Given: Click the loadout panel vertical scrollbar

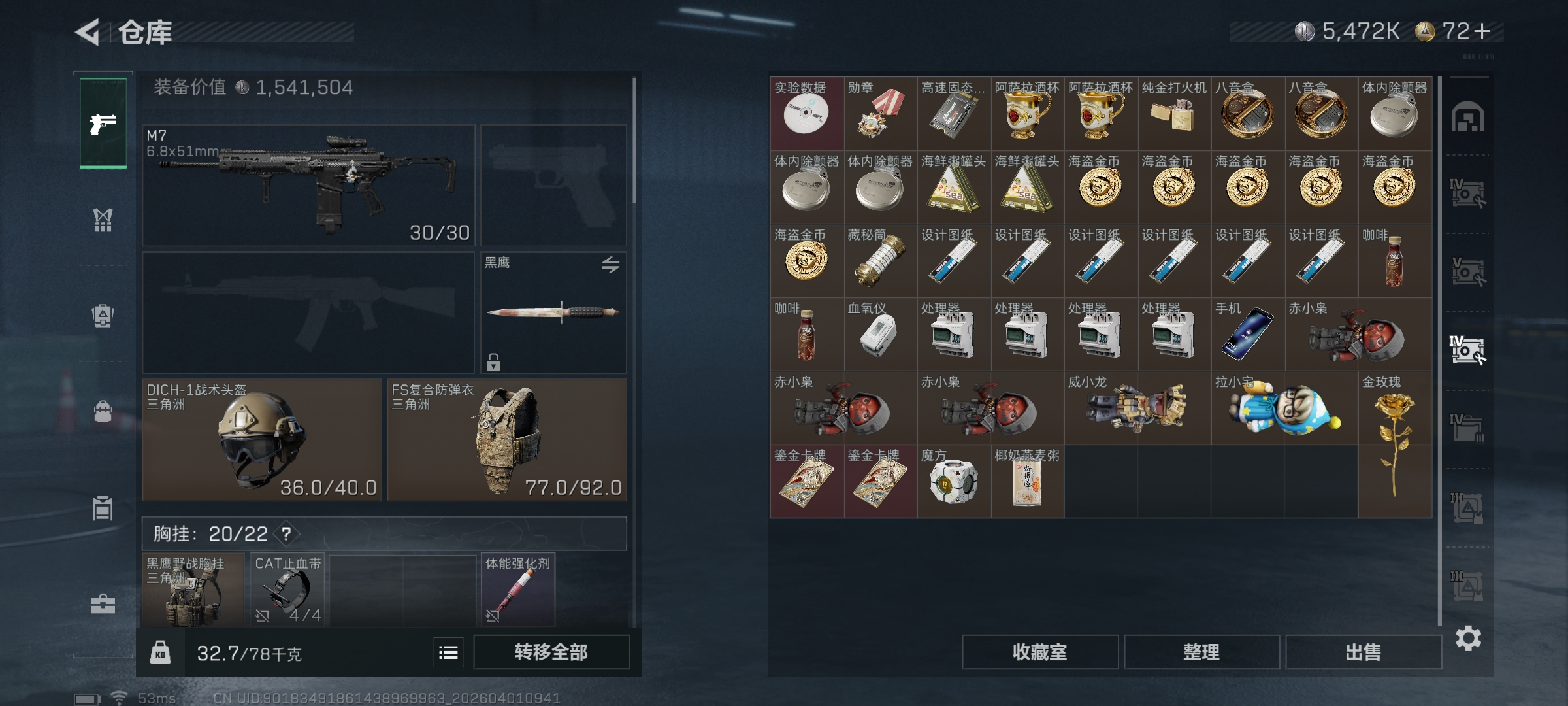Looking at the screenshot, I should (x=634, y=141).
